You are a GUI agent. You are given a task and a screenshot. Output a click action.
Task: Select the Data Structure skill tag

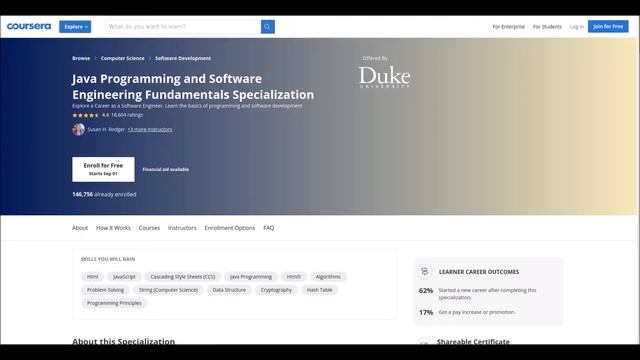click(x=229, y=290)
